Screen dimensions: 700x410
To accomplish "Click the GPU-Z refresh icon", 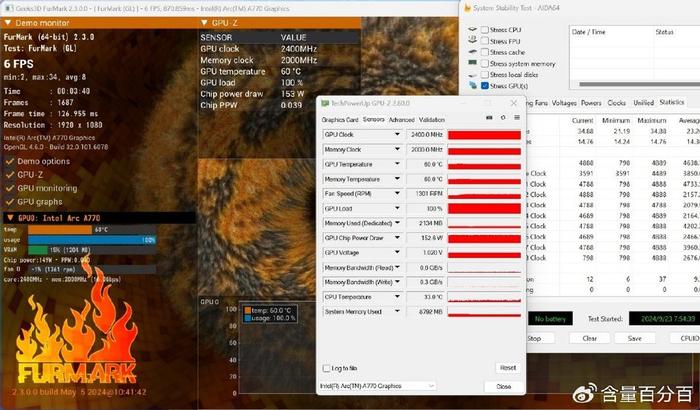I will 503,117.
